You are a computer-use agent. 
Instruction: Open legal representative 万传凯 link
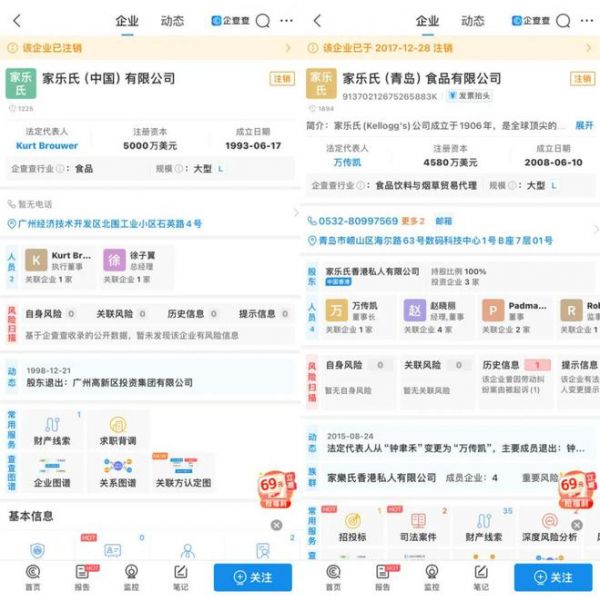tap(347, 163)
